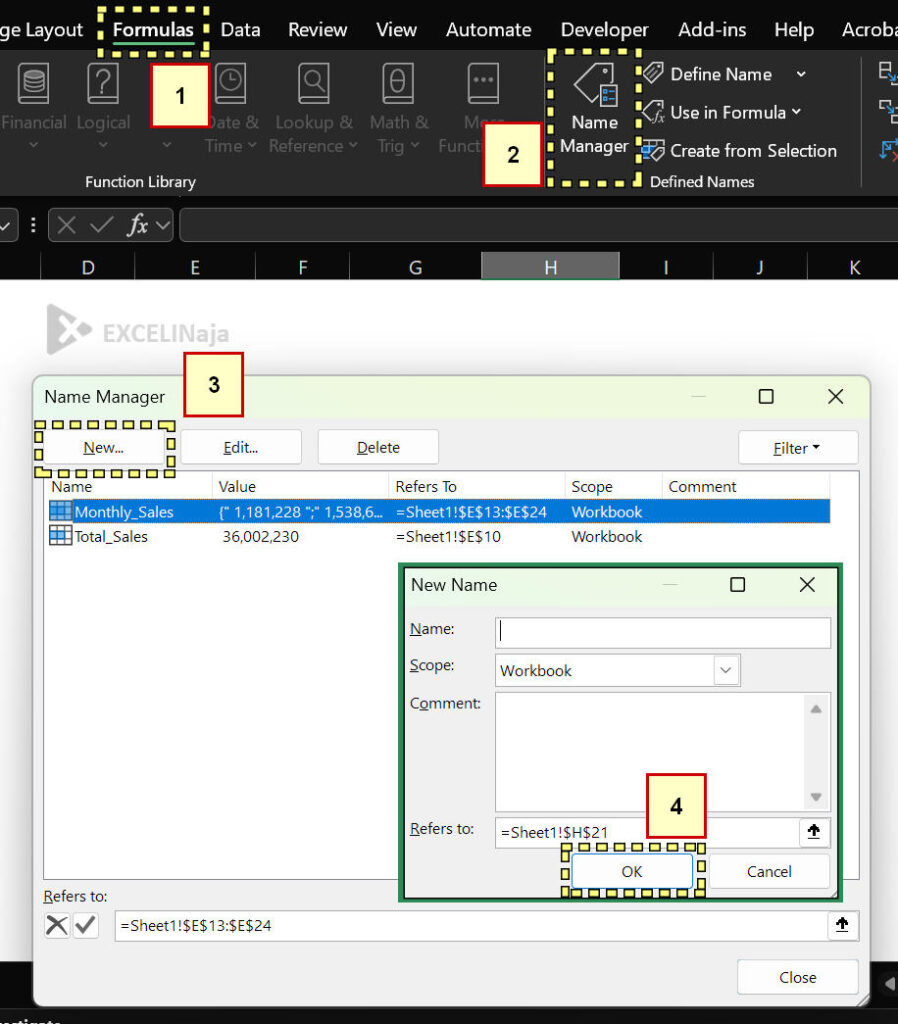Click collapse arrow beside Name Manager Refers to
Image resolution: width=898 pixels, height=1024 pixels.
click(842, 926)
